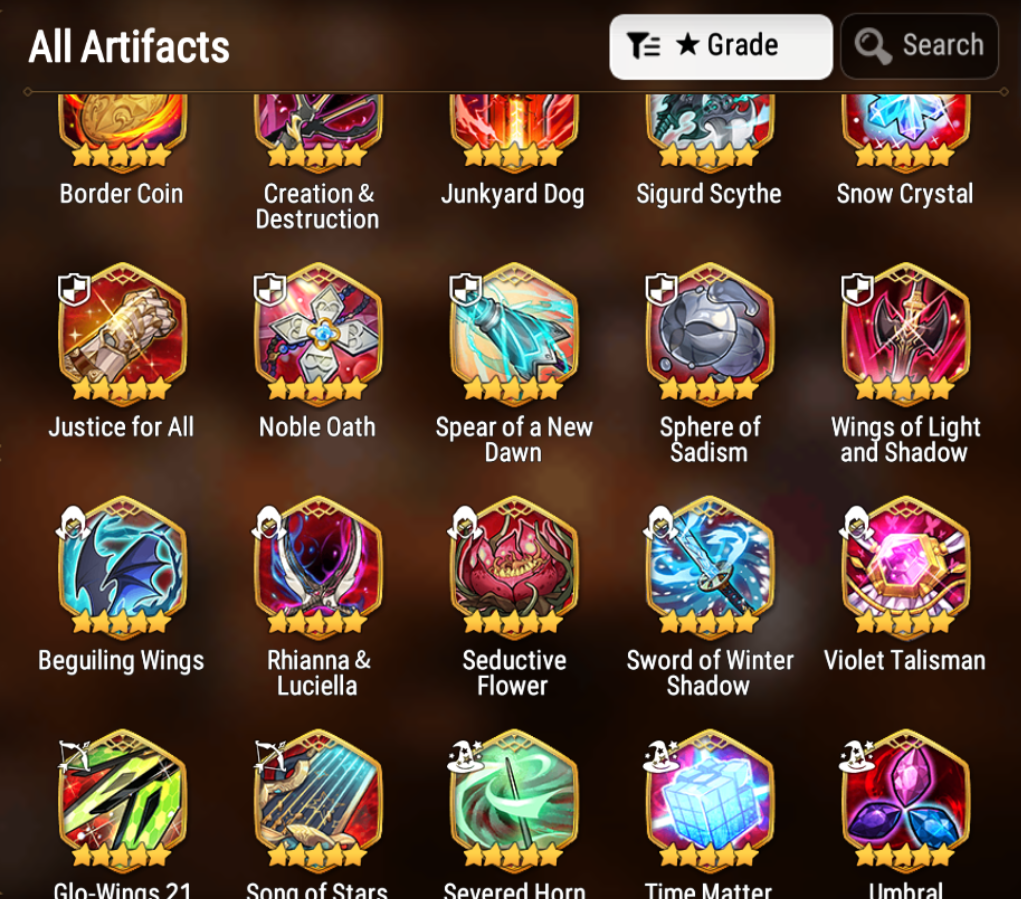Tap the Violet Talisman artifact
The width and height of the screenshot is (1021, 899).
coord(906,566)
